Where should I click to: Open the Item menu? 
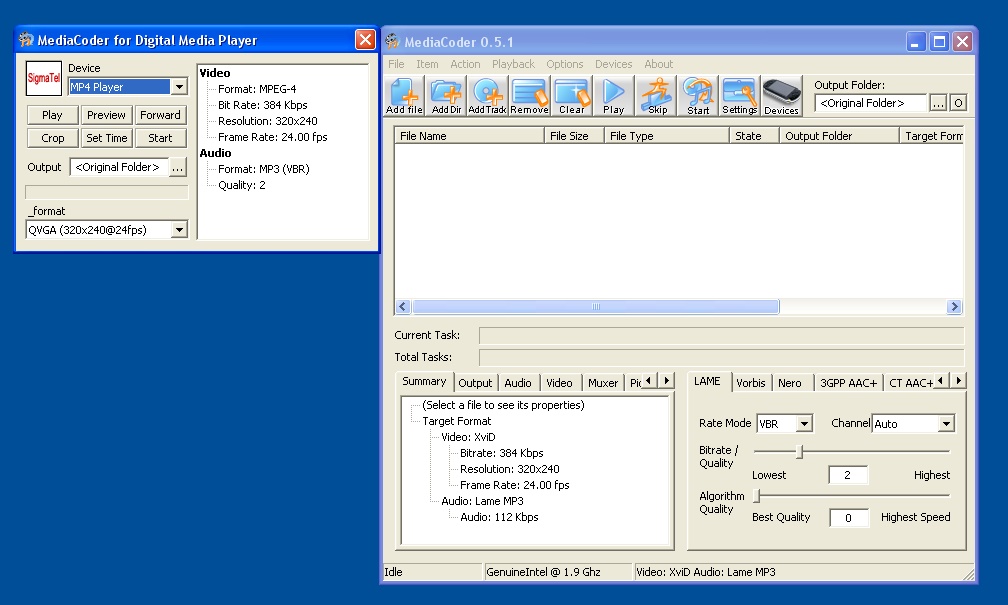pos(427,64)
